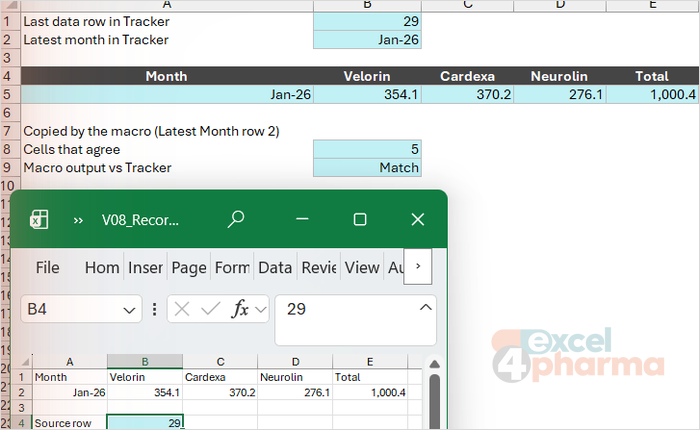Select the cell showing 370.2 in the small window
Screen dimensions: 700x430
(220, 392)
